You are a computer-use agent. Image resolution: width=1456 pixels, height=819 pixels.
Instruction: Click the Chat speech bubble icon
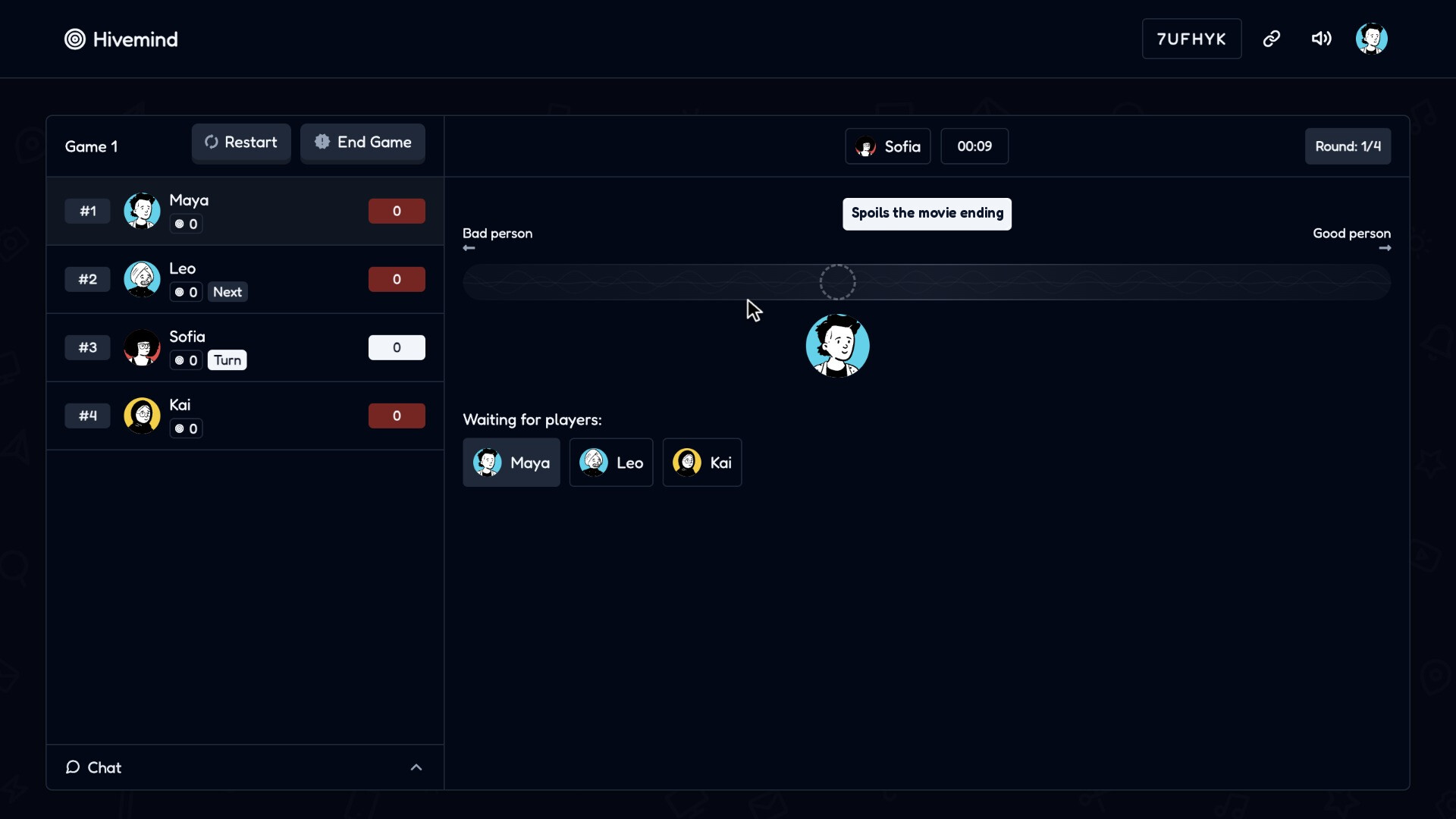coord(73,767)
